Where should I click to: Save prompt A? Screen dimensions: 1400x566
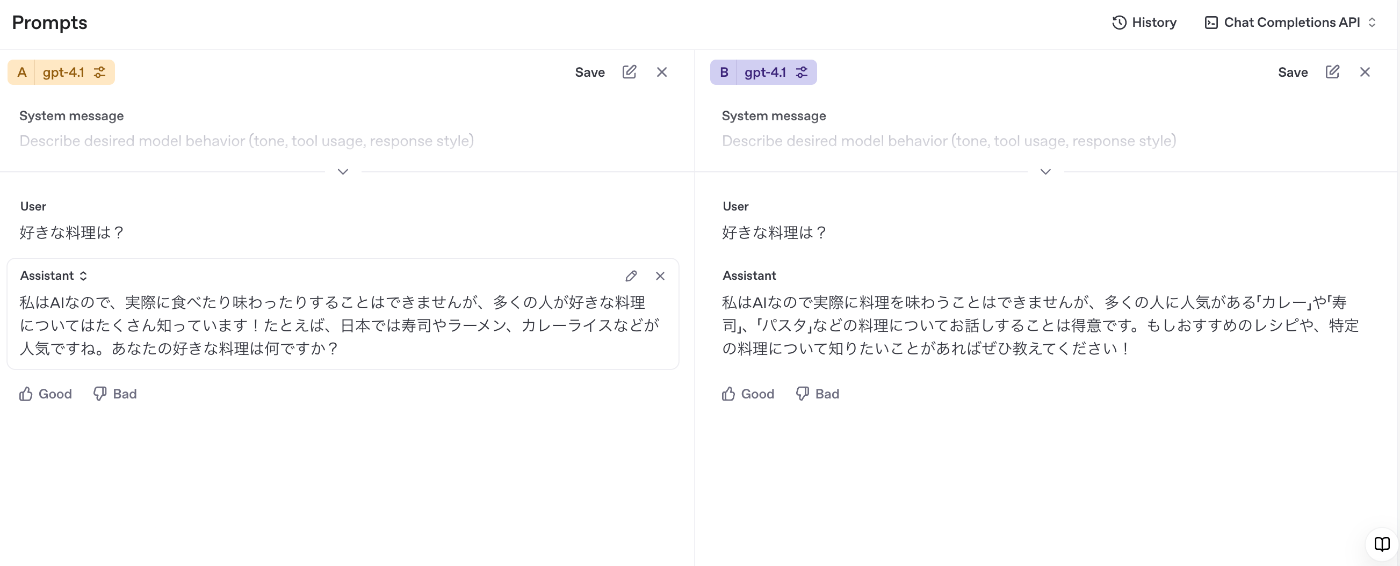coord(590,72)
